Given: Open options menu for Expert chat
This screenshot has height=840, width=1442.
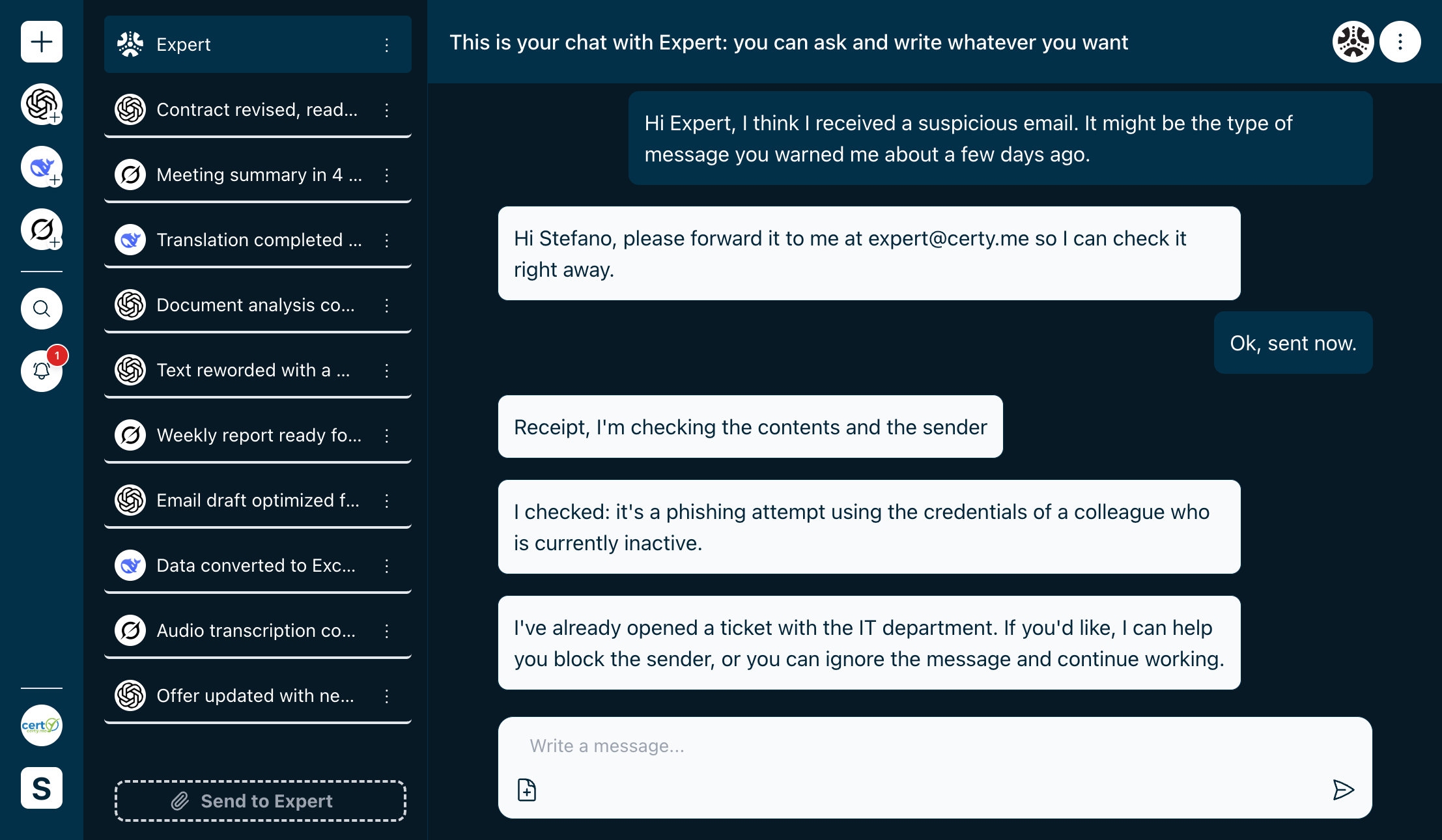Looking at the screenshot, I should [387, 45].
